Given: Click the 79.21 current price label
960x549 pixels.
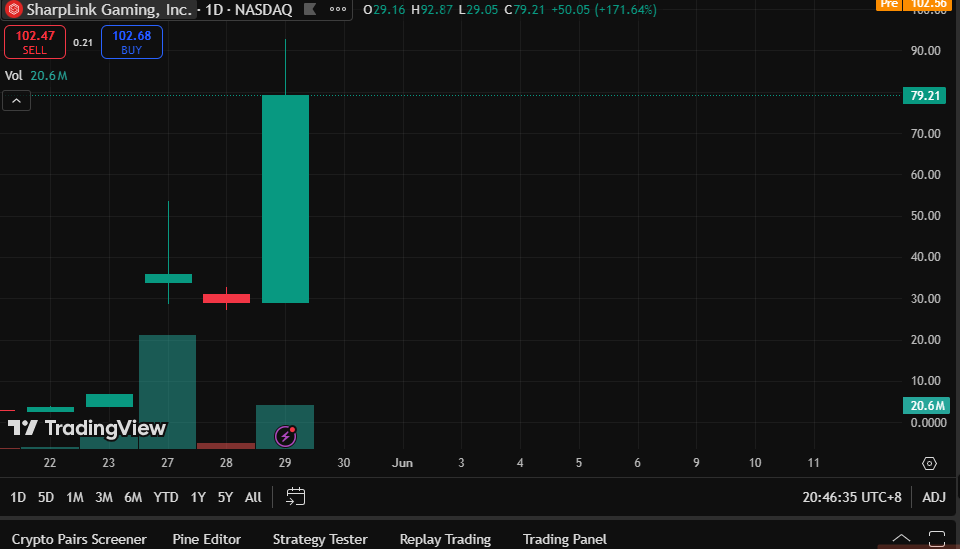Looking at the screenshot, I should point(924,95).
